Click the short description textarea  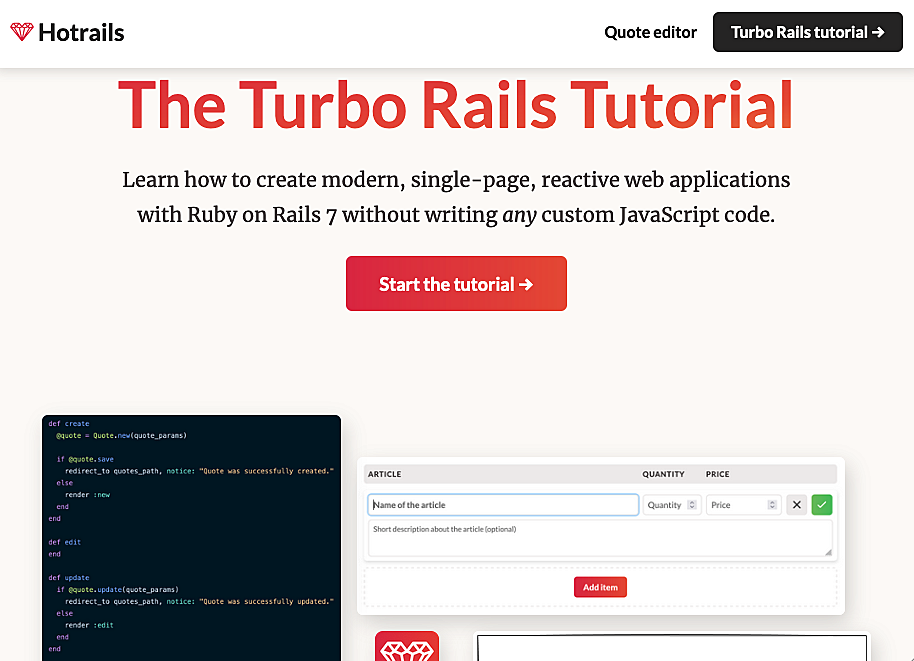(x=600, y=539)
